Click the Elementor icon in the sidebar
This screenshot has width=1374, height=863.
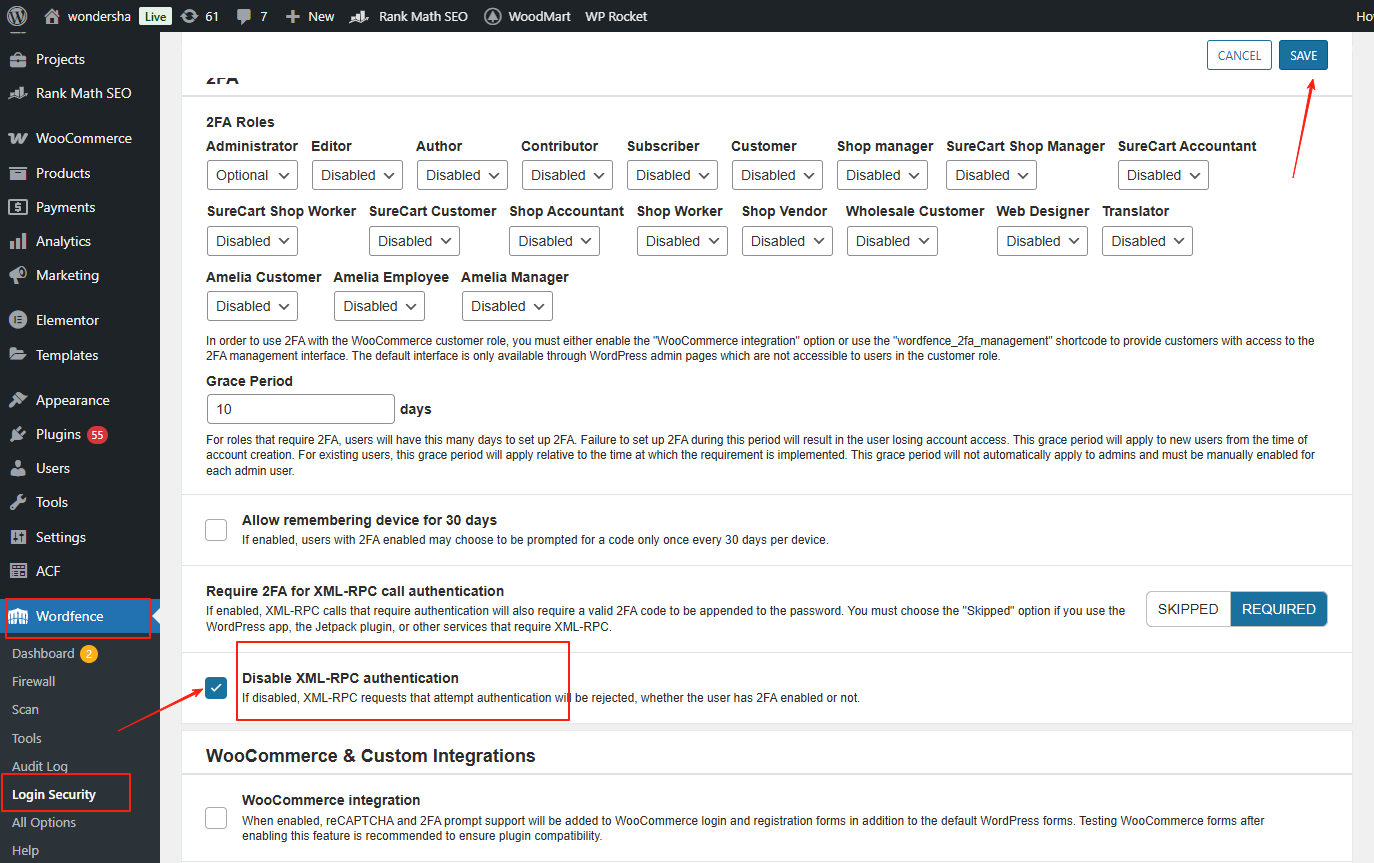click(x=17, y=320)
